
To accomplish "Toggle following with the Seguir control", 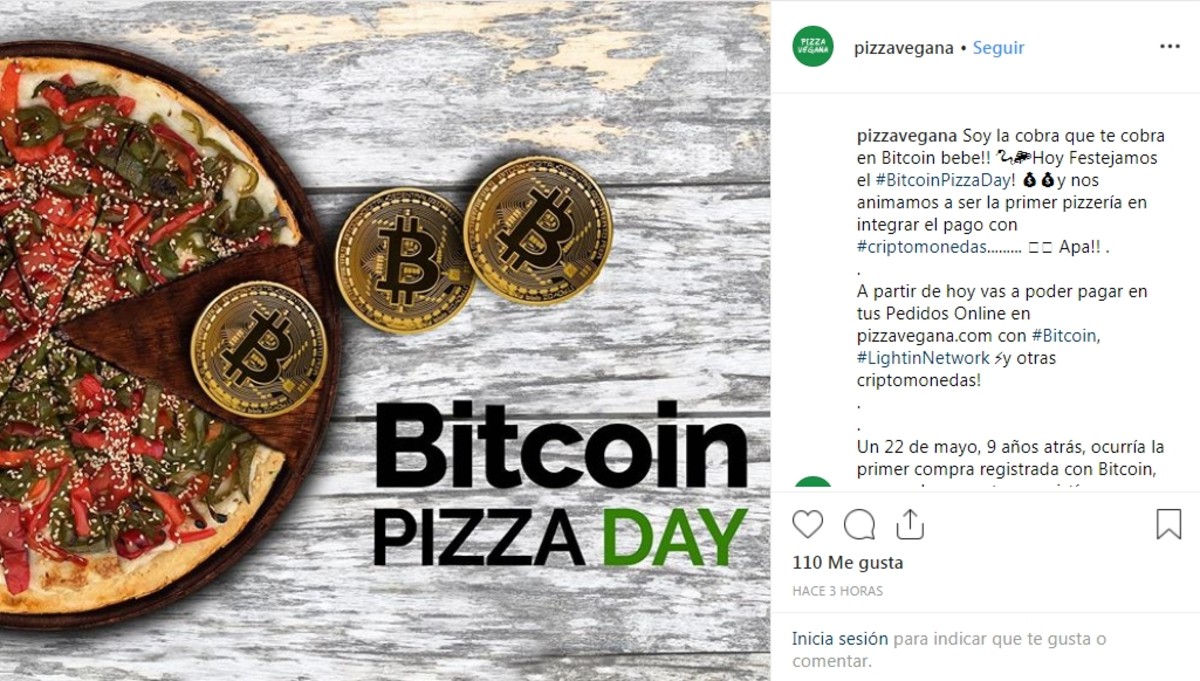I will pyautogui.click(x=997, y=46).
